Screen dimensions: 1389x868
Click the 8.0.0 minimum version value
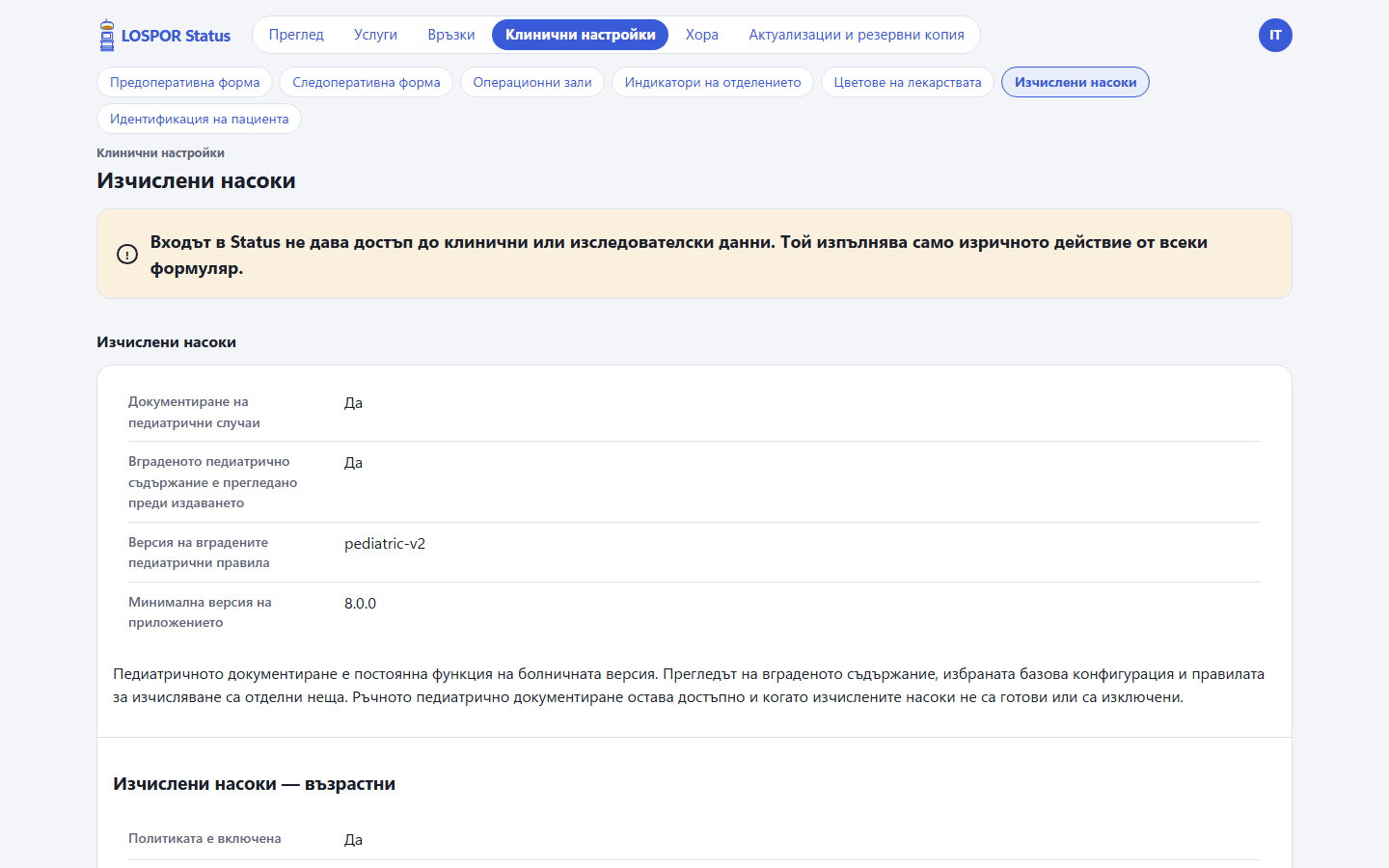(x=360, y=603)
